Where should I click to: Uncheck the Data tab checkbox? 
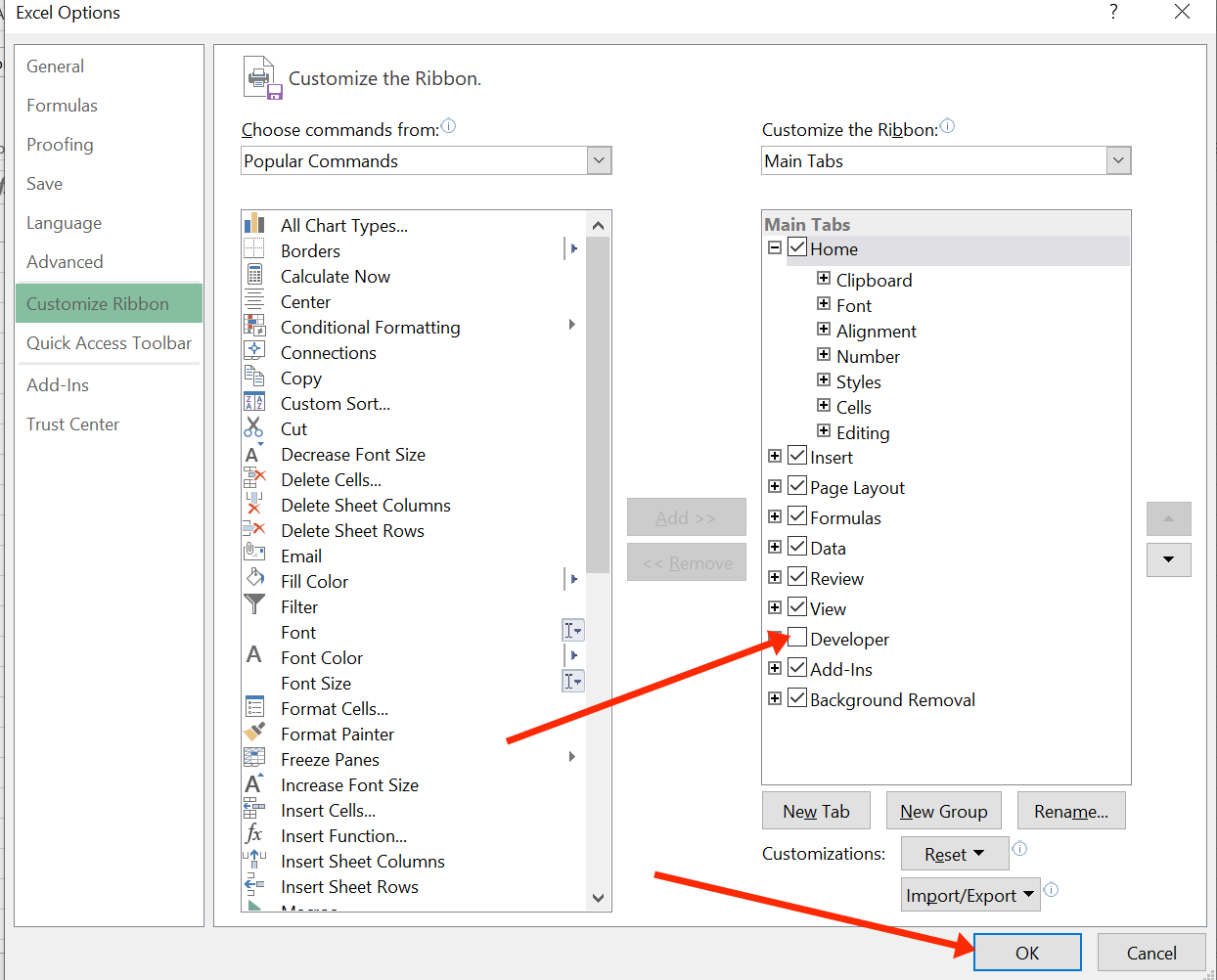click(x=797, y=547)
